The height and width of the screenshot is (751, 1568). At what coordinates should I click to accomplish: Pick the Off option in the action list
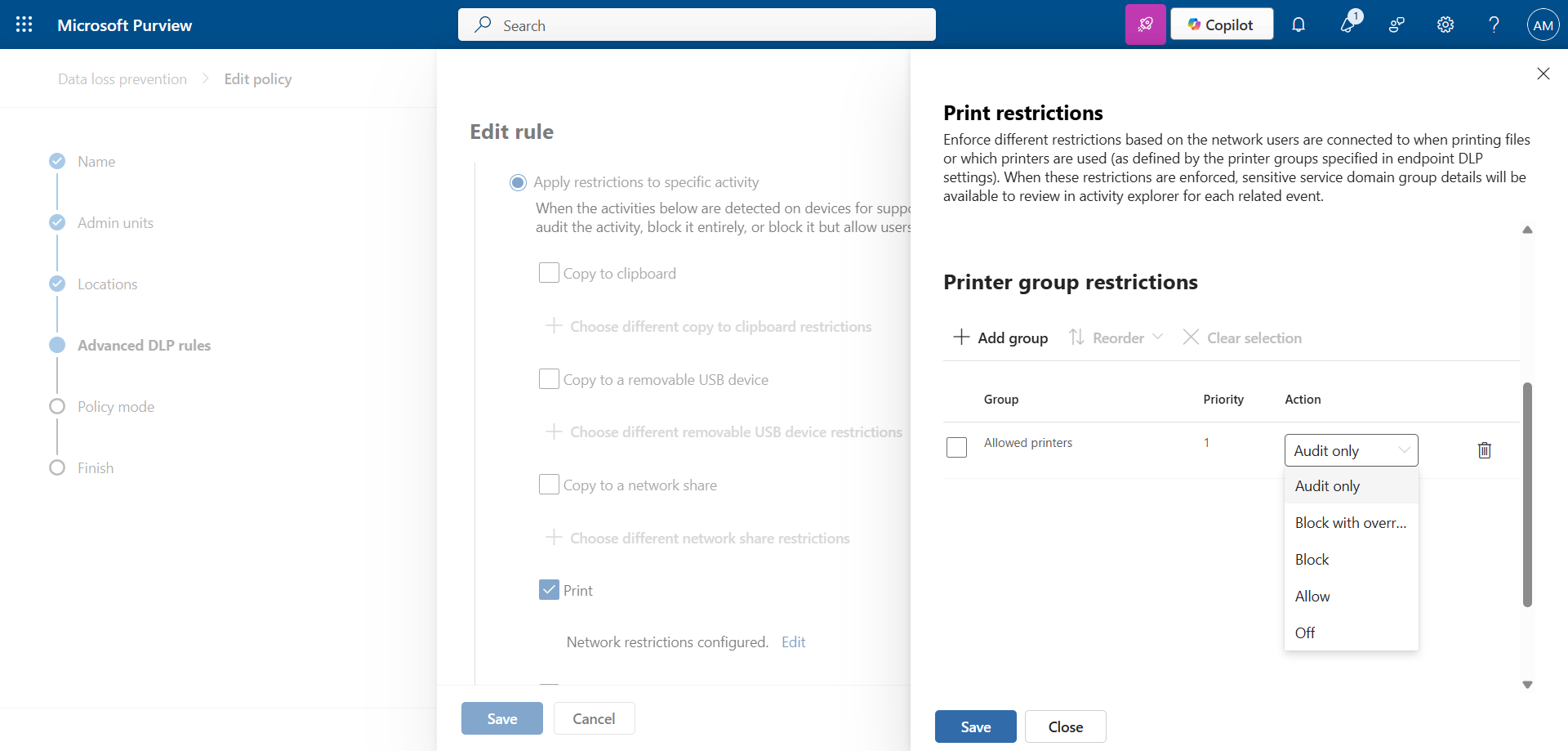[x=1305, y=633]
